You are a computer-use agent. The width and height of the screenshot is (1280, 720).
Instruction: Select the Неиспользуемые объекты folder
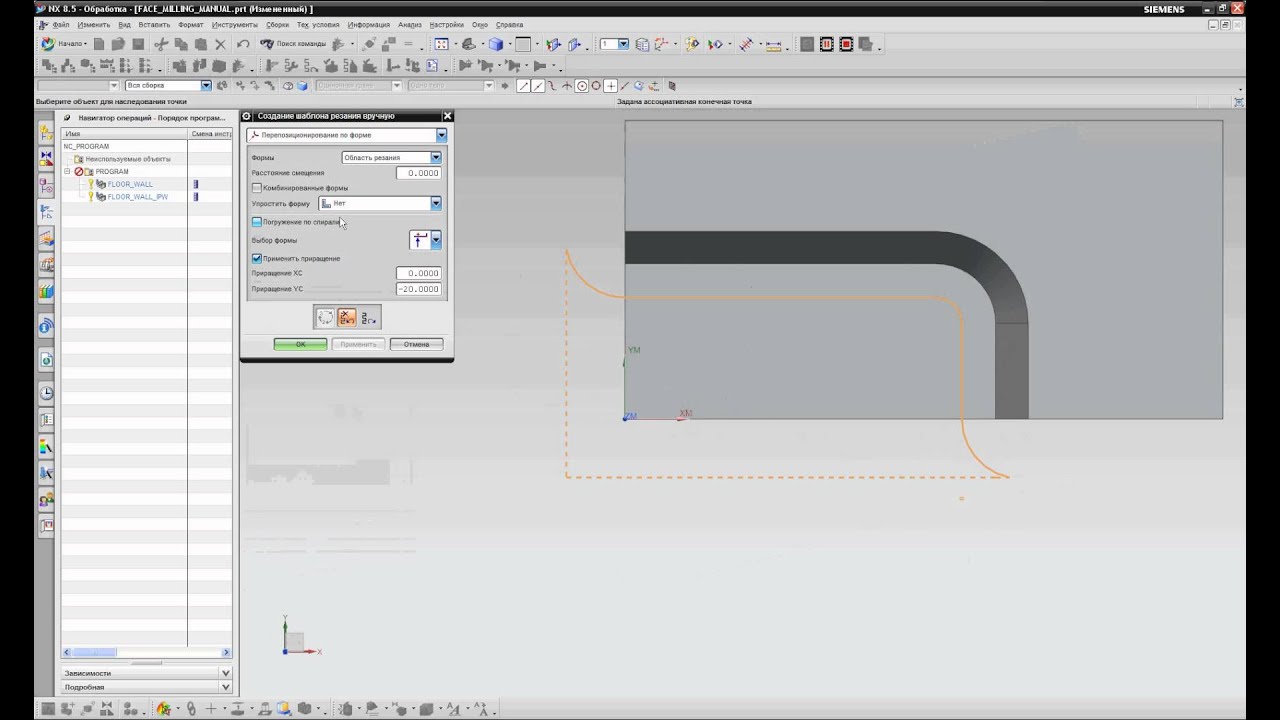127,159
